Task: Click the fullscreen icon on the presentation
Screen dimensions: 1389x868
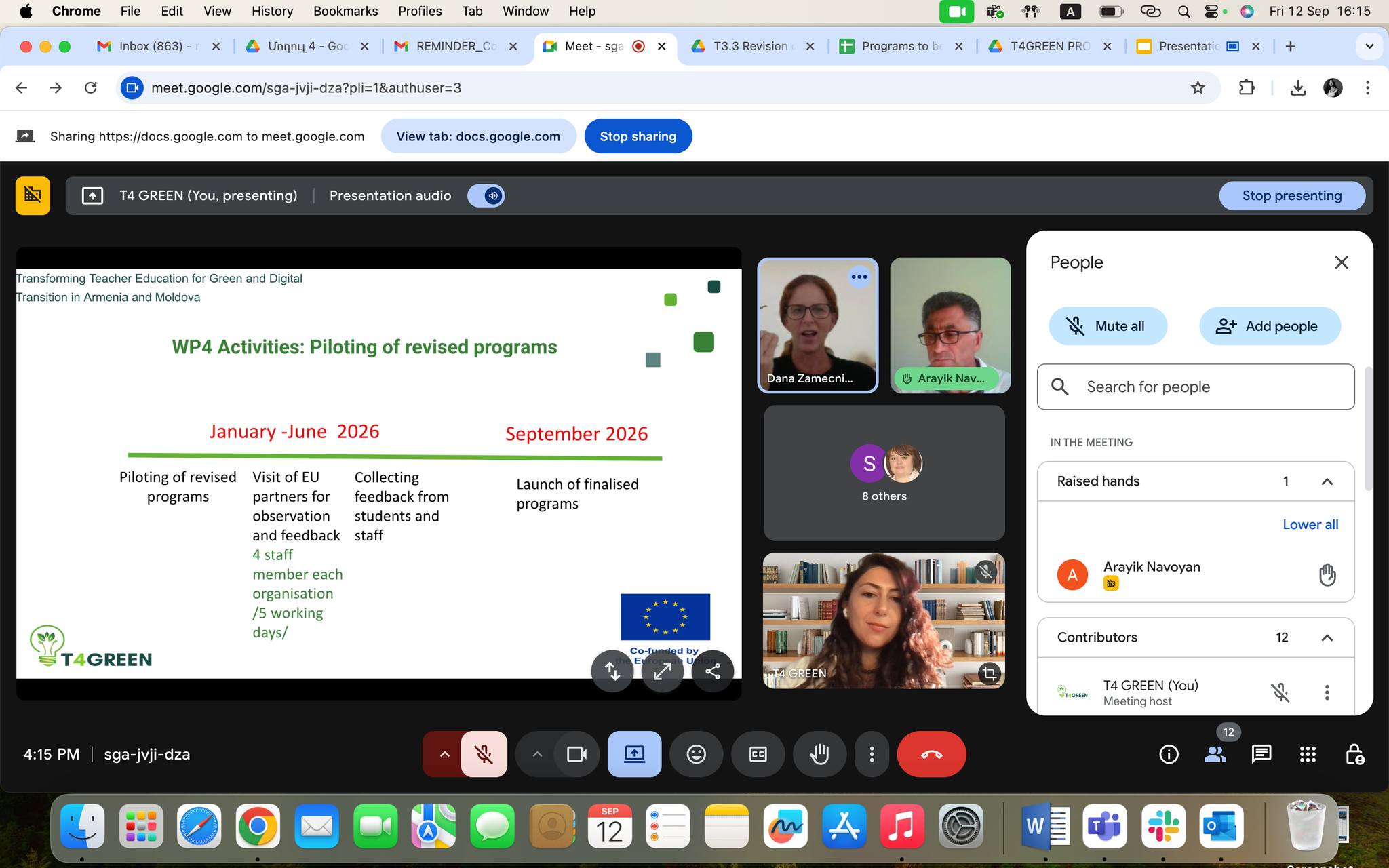Action: tap(662, 671)
